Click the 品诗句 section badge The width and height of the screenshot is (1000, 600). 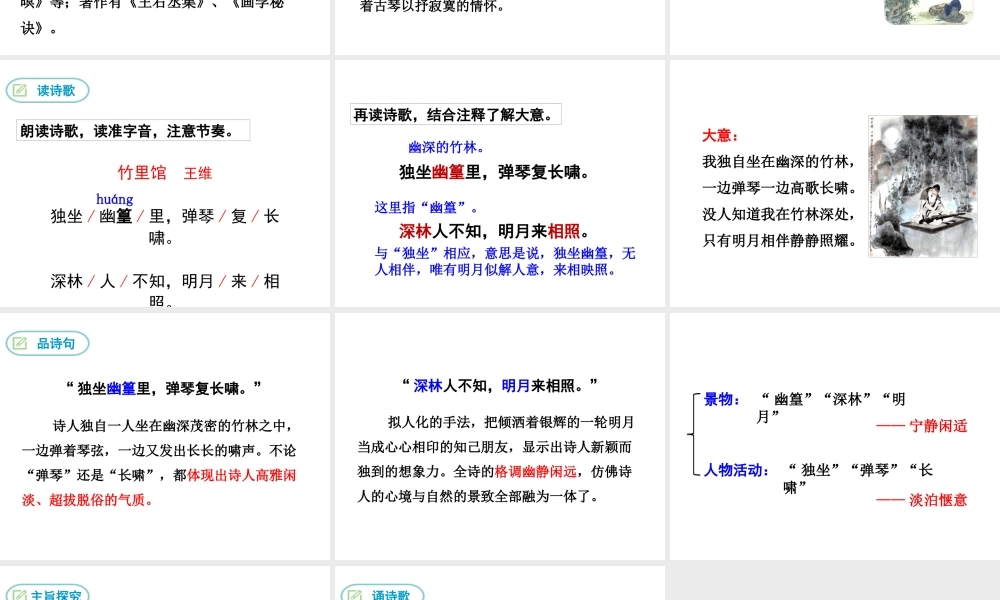pos(47,344)
